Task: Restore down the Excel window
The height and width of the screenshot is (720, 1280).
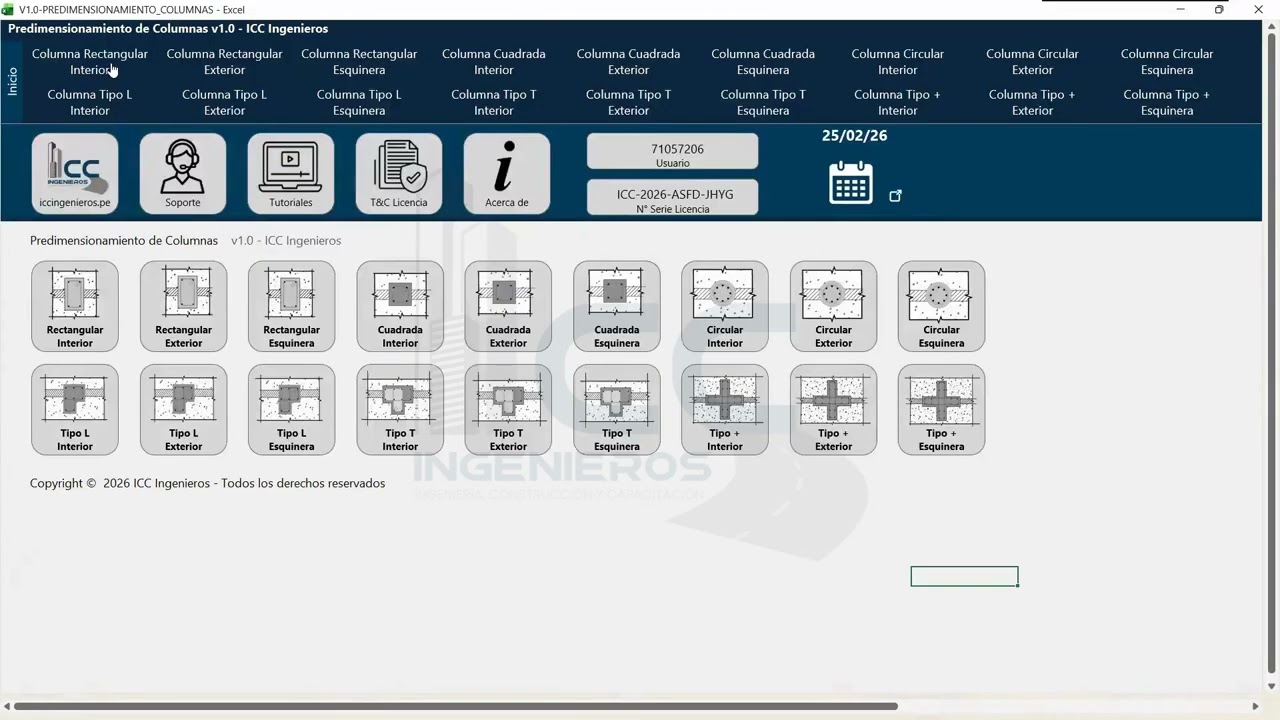Action: (x=1219, y=9)
